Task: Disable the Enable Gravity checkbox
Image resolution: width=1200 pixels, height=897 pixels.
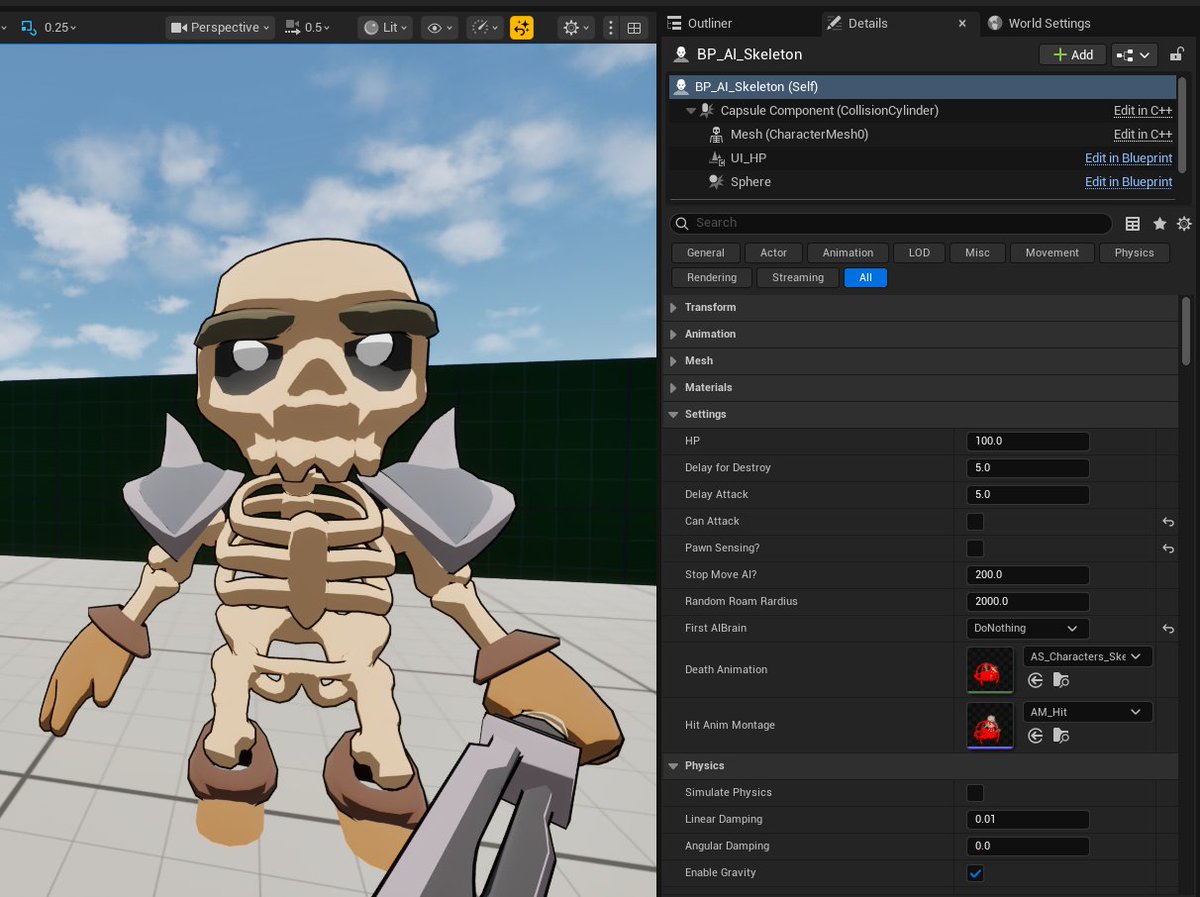Action: coord(974,872)
